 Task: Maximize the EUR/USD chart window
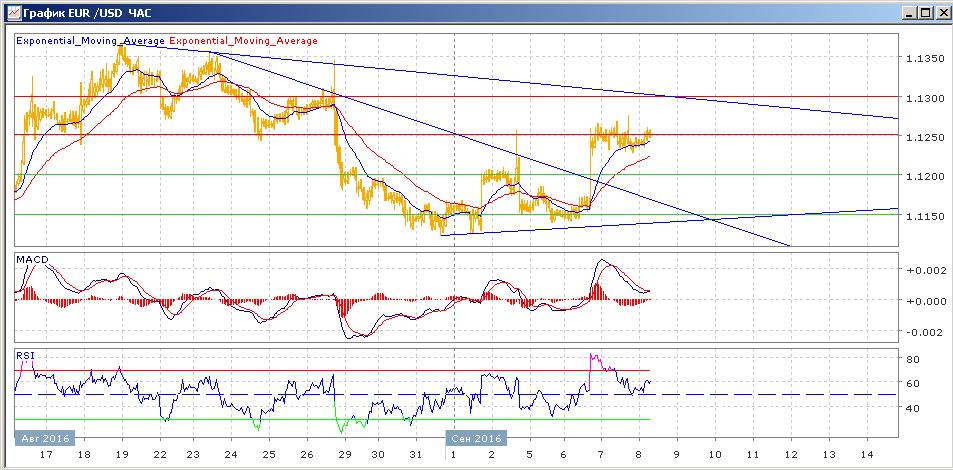[924, 13]
